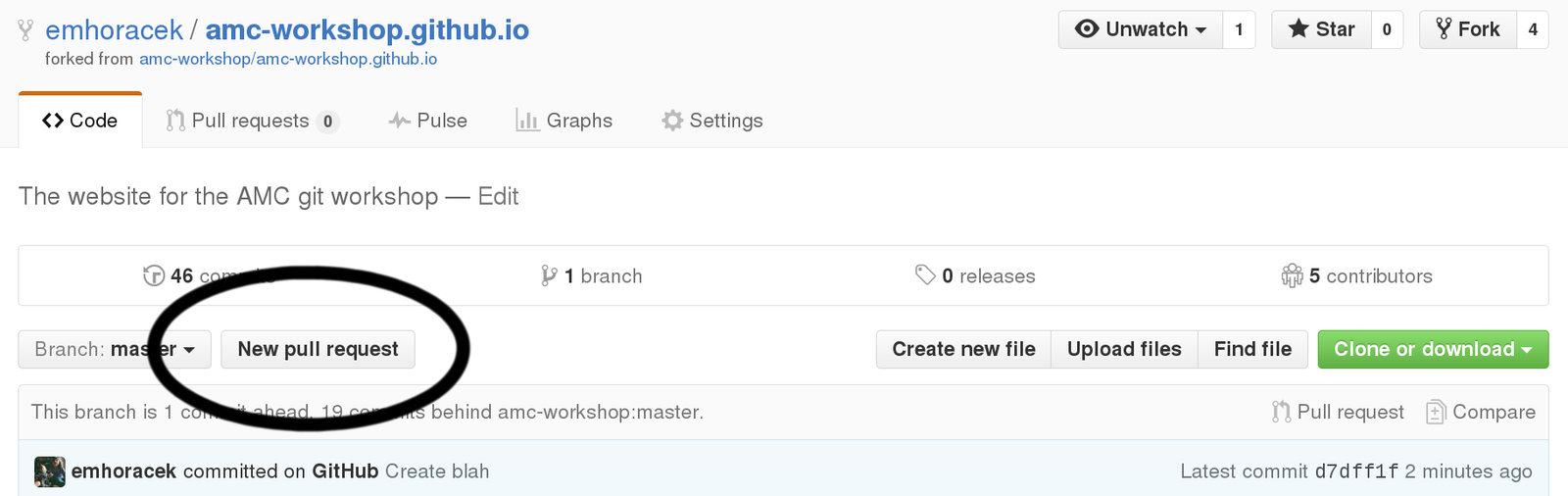Open the emhoracek commit author link
Viewport: 1568px width, 496px height.
click(x=123, y=471)
